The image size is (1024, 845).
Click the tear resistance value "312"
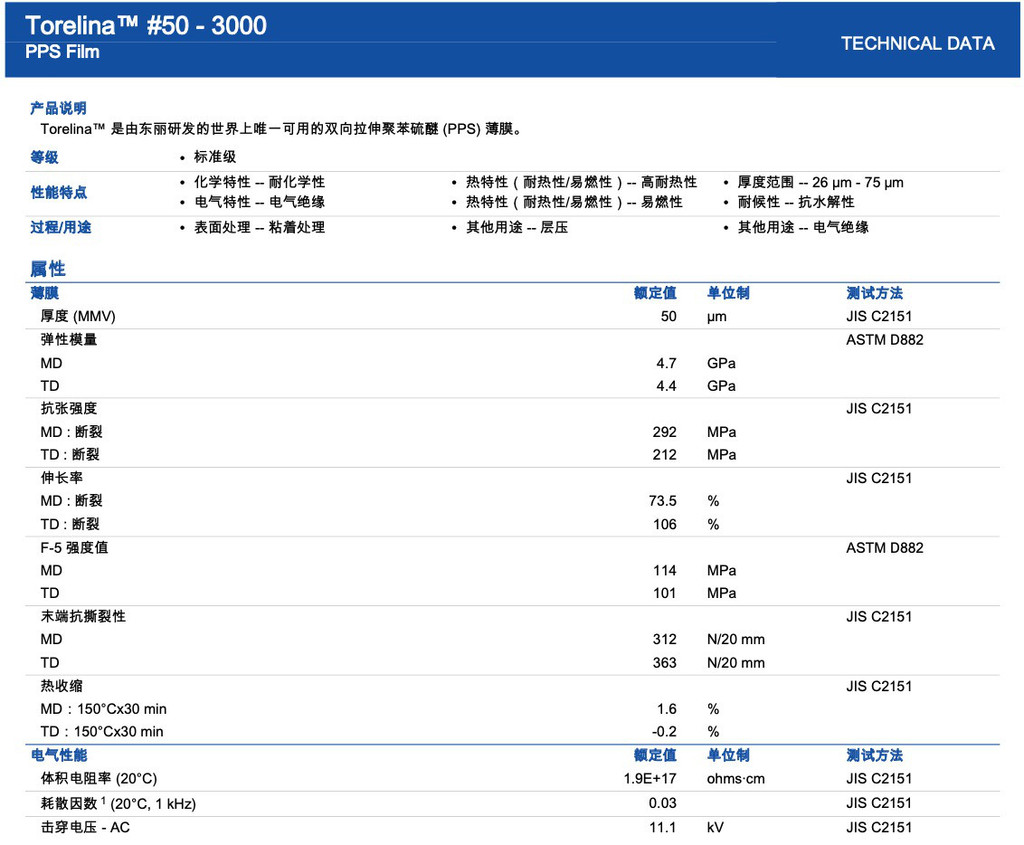665,639
